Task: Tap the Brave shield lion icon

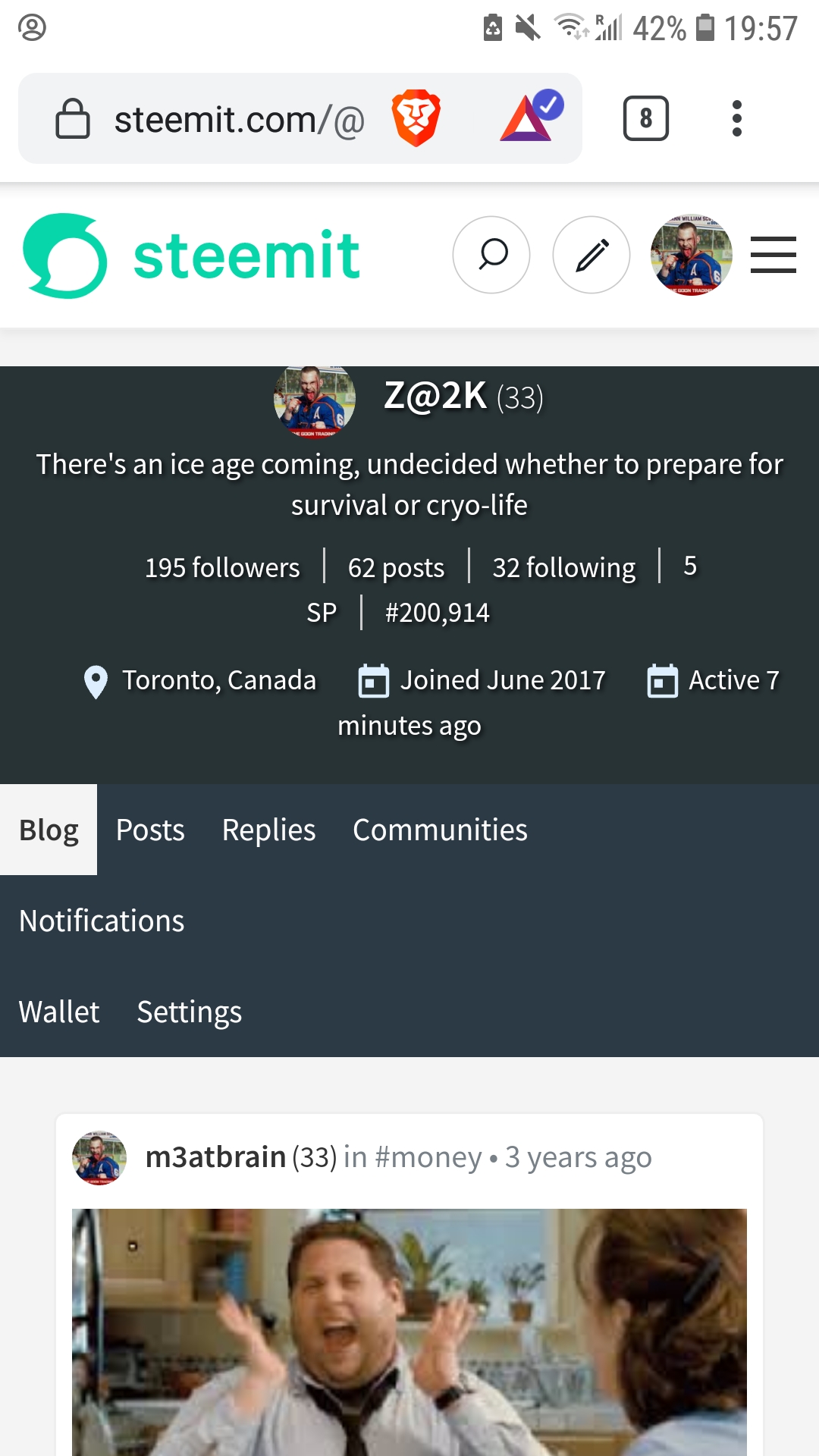Action: [416, 118]
